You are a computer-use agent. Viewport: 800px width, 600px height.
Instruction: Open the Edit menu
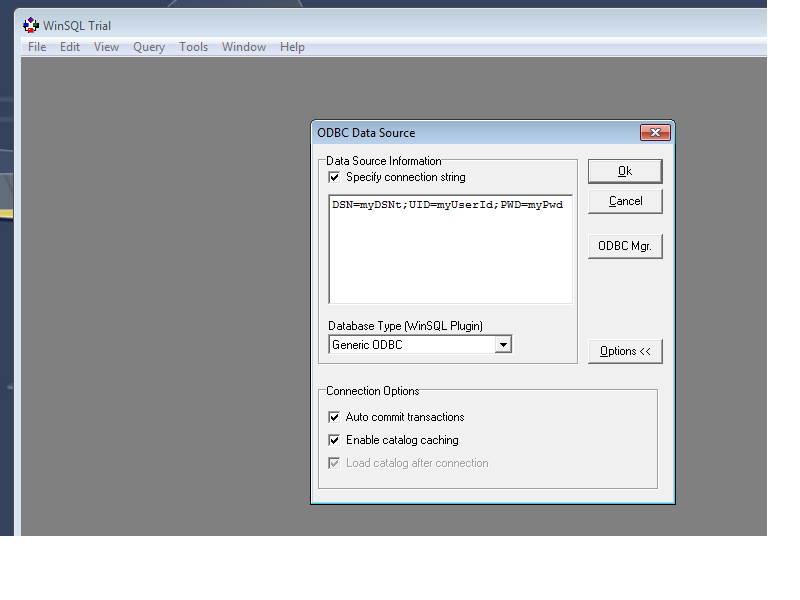69,47
